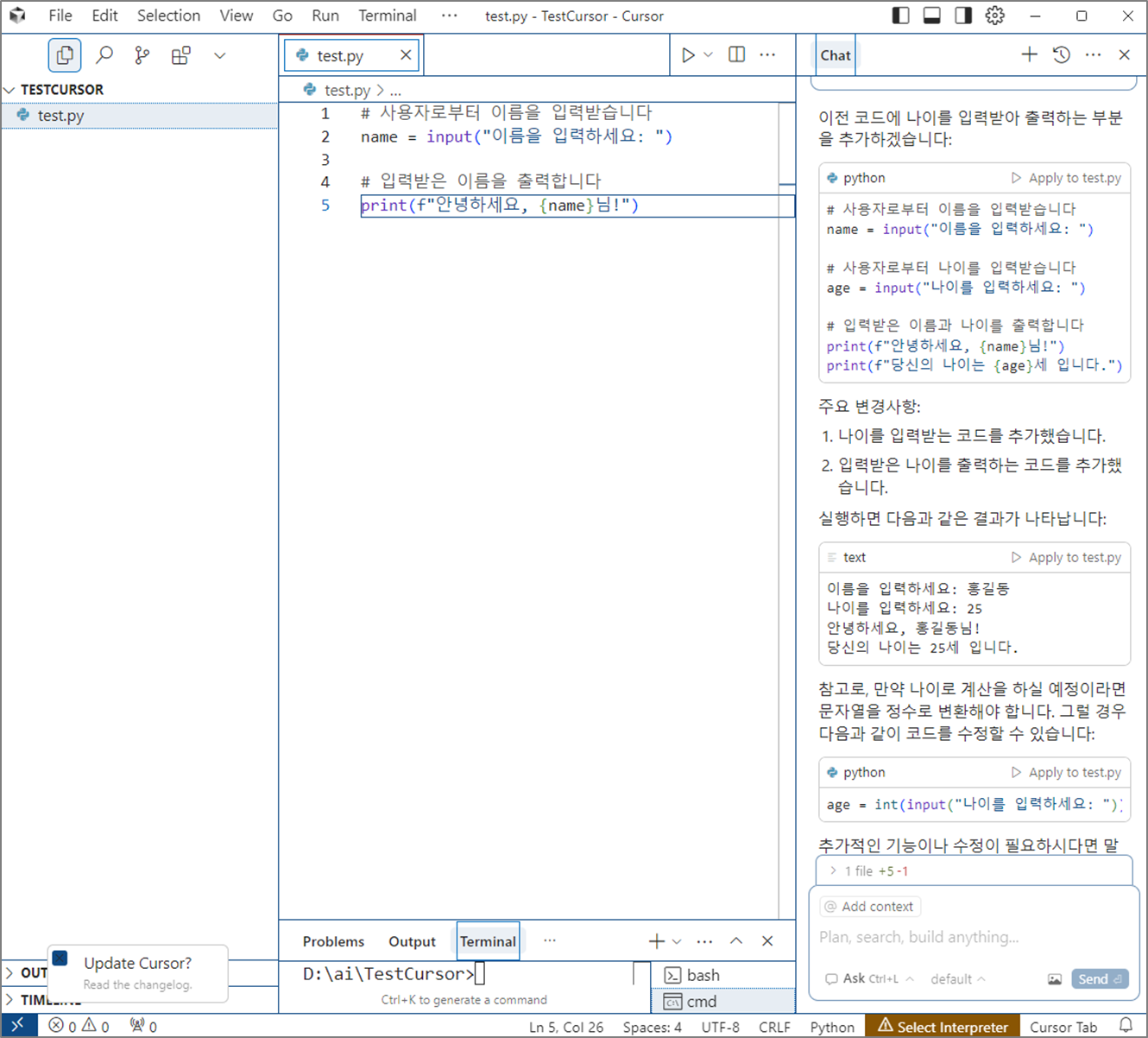Open Cursor settings gear
The height and width of the screenshot is (1038, 1148).
[x=995, y=16]
